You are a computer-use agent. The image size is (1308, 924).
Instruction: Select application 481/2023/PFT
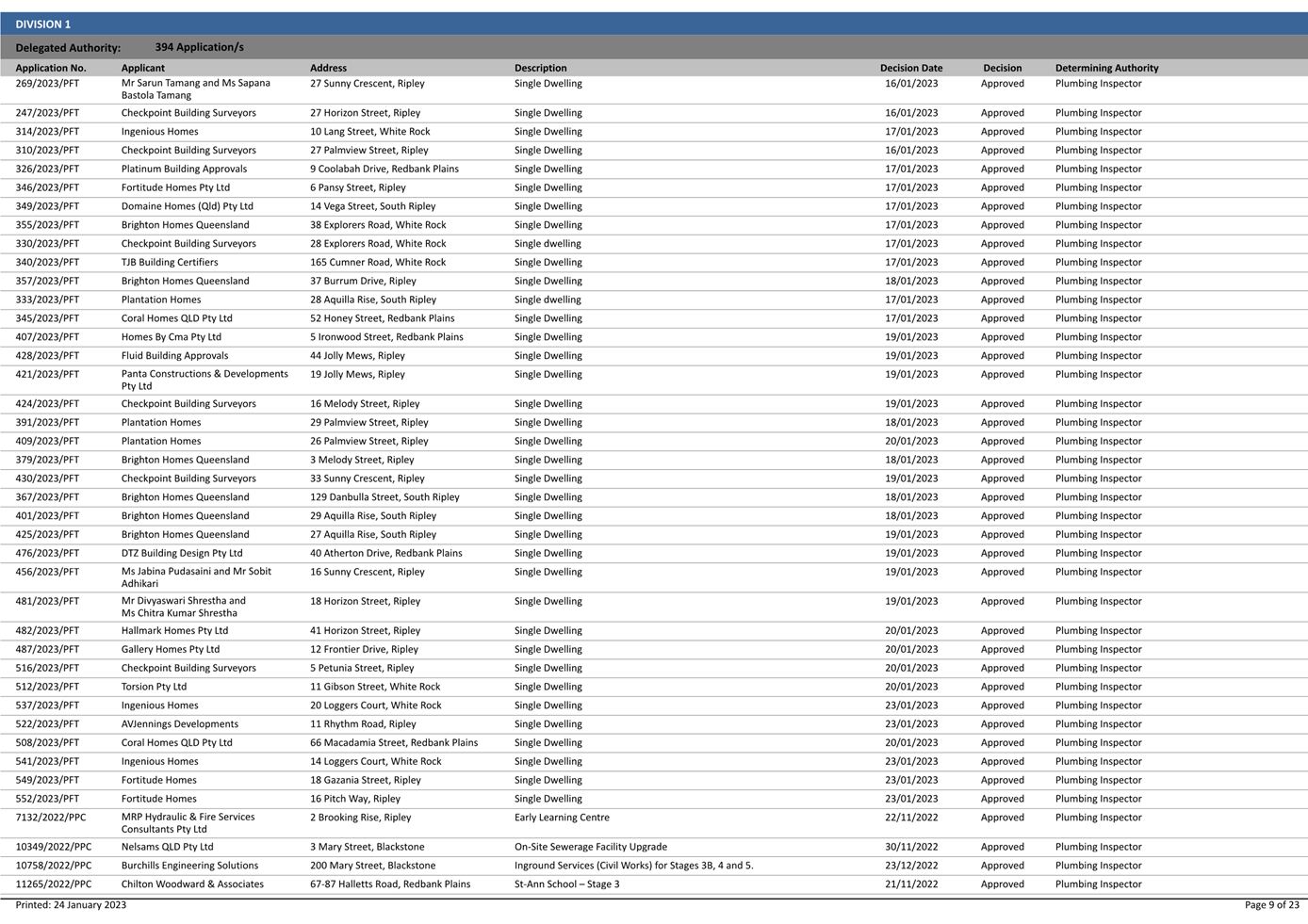(47, 602)
